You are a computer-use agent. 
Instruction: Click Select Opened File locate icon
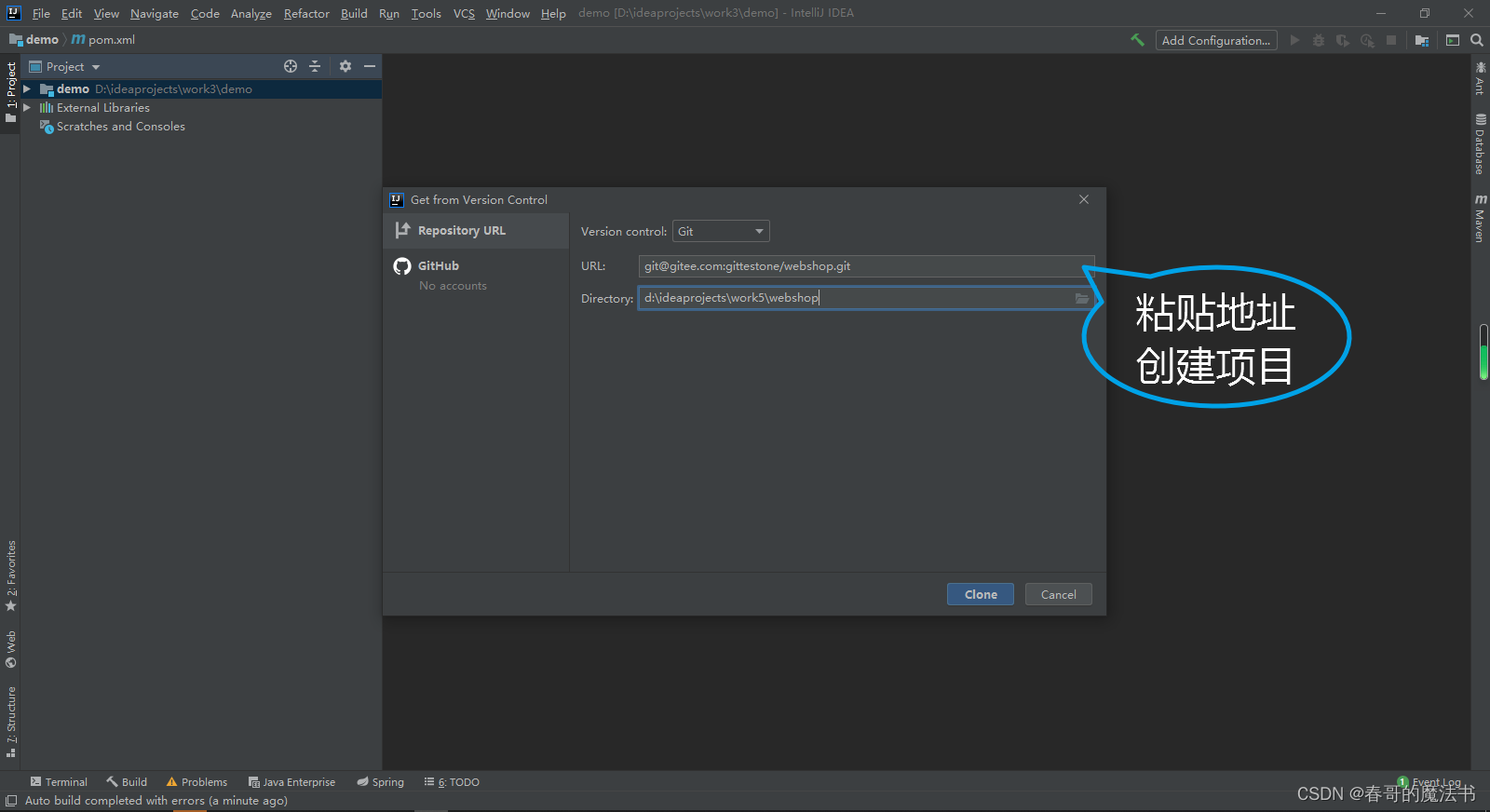(x=291, y=66)
